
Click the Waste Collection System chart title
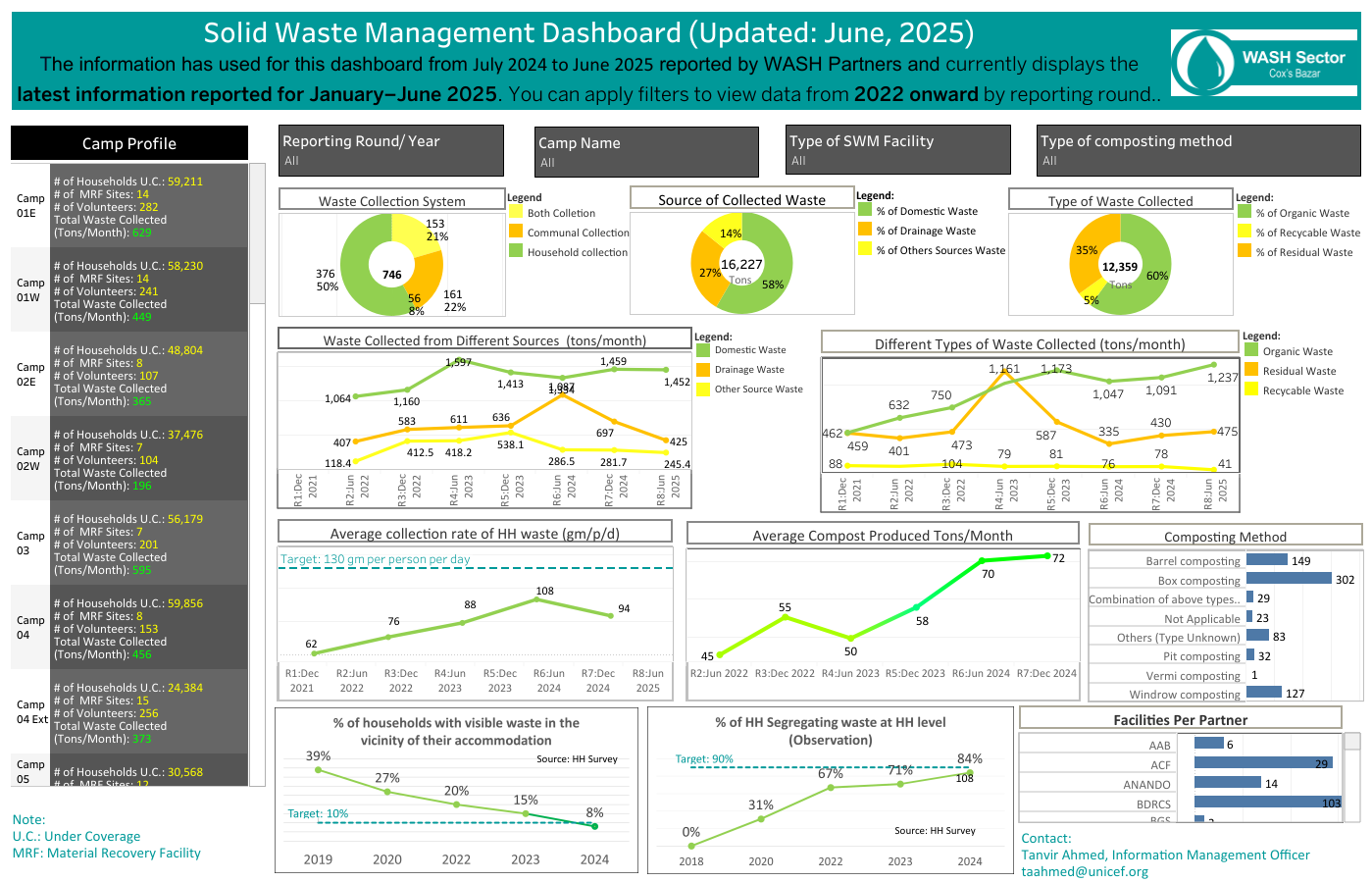pos(392,201)
